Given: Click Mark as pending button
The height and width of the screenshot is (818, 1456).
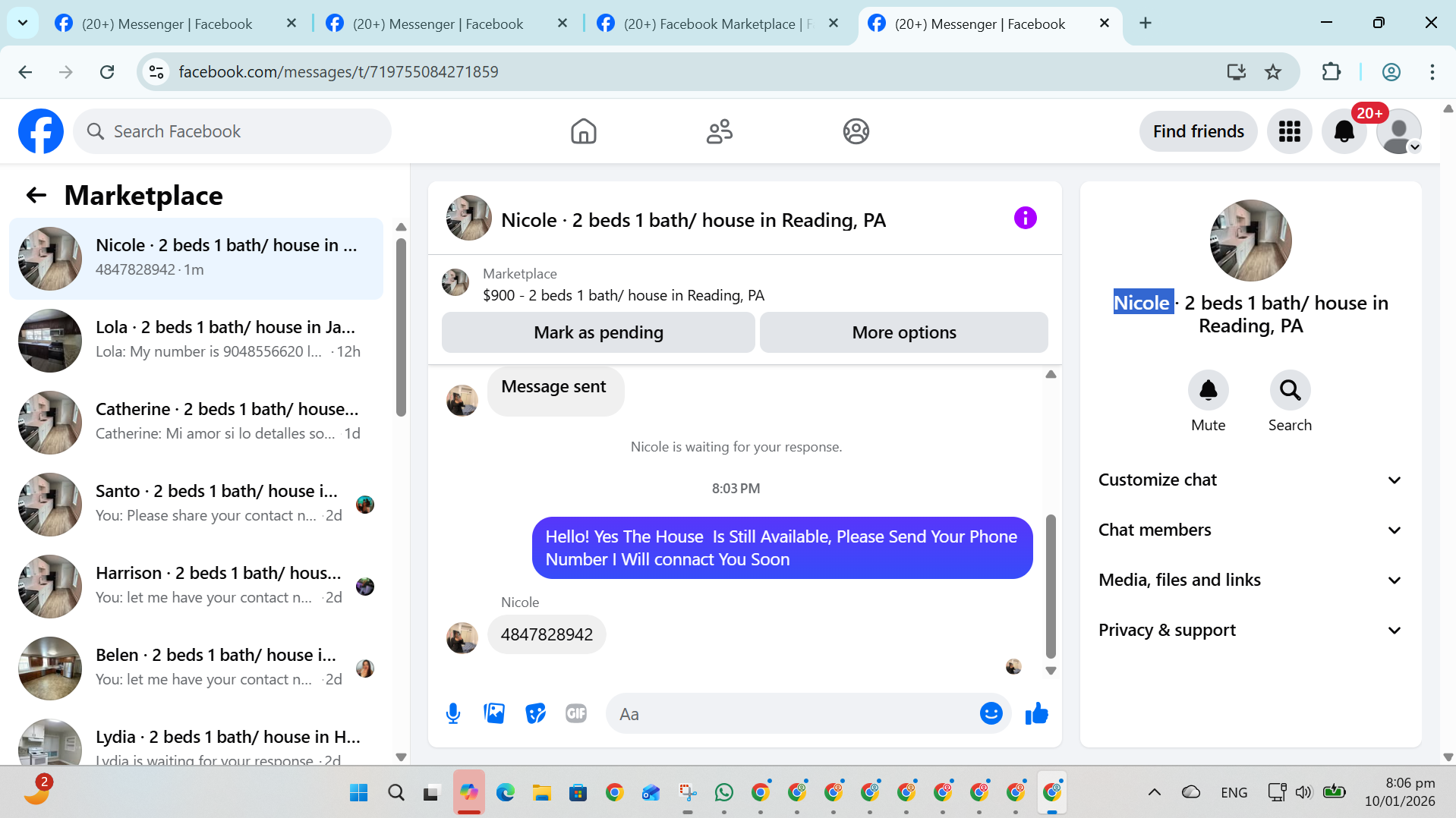Looking at the screenshot, I should (598, 332).
